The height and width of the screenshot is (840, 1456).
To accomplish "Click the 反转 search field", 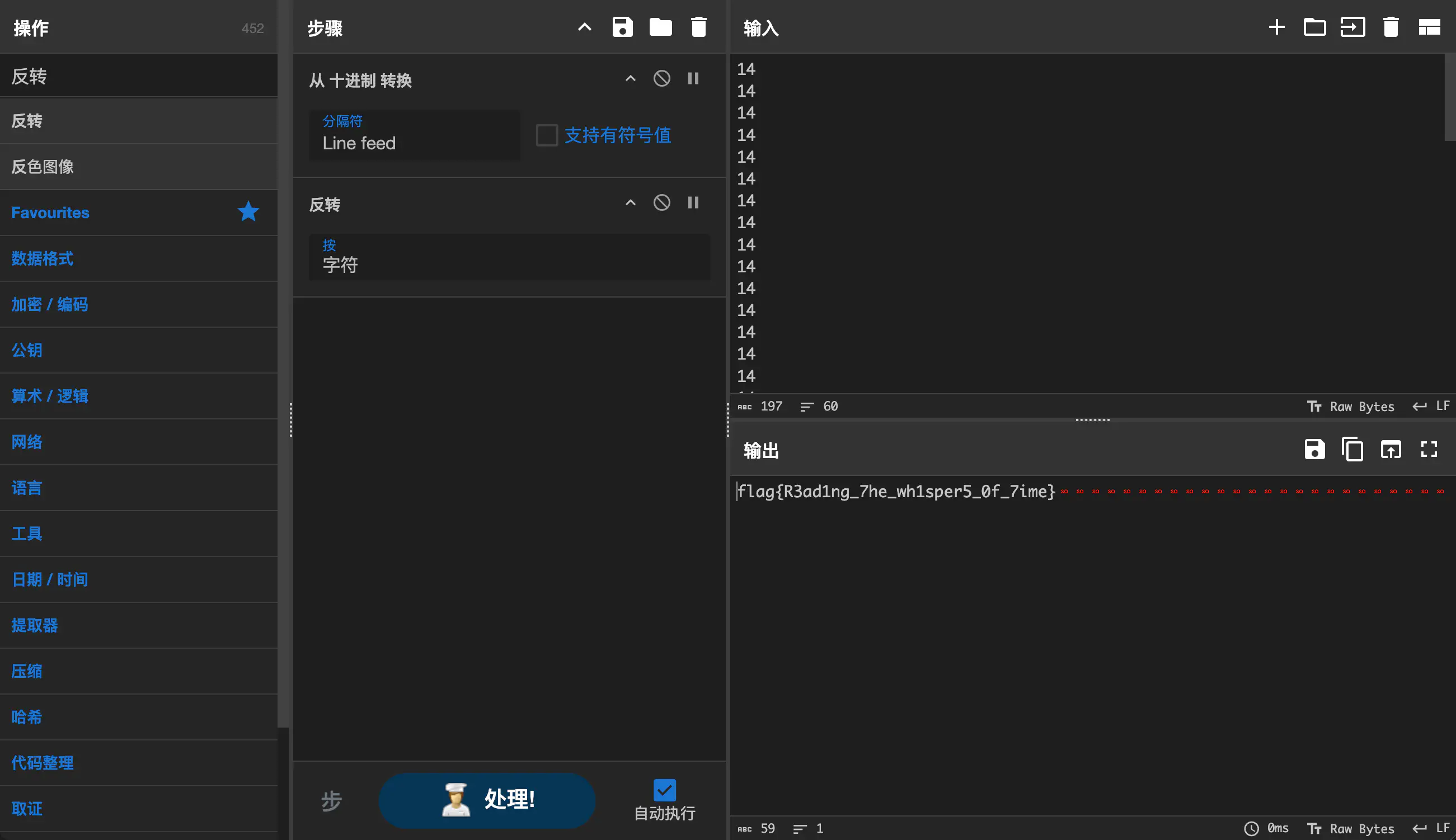I will point(139,75).
